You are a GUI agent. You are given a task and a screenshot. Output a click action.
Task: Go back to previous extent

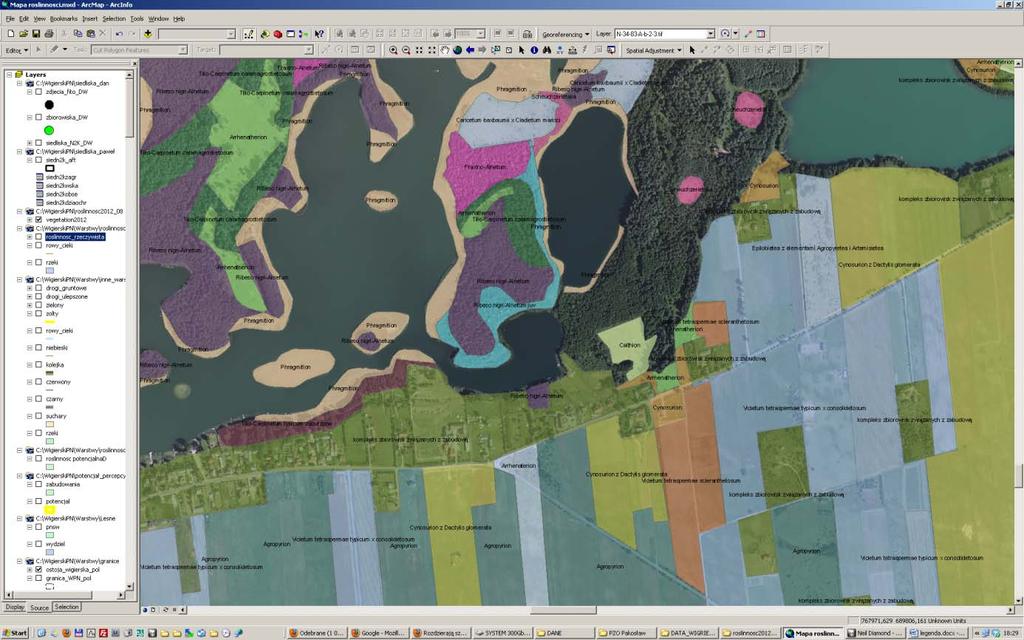point(470,50)
